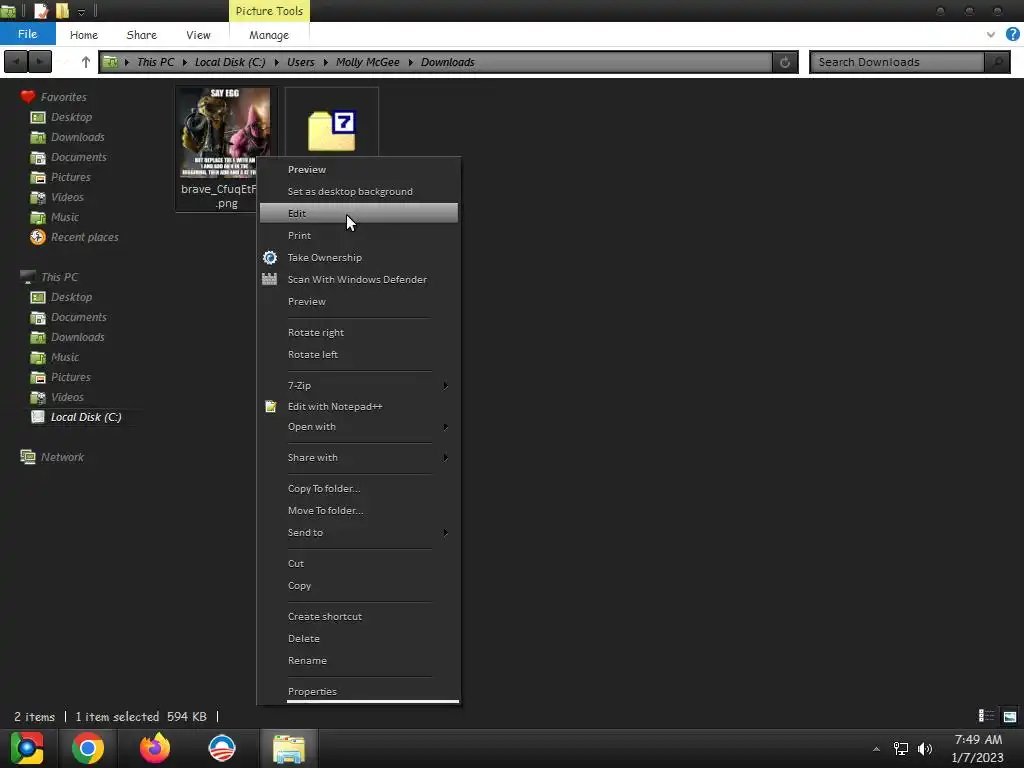Switch to the Share ribbon tab
1024x768 pixels.
pyautogui.click(x=141, y=35)
